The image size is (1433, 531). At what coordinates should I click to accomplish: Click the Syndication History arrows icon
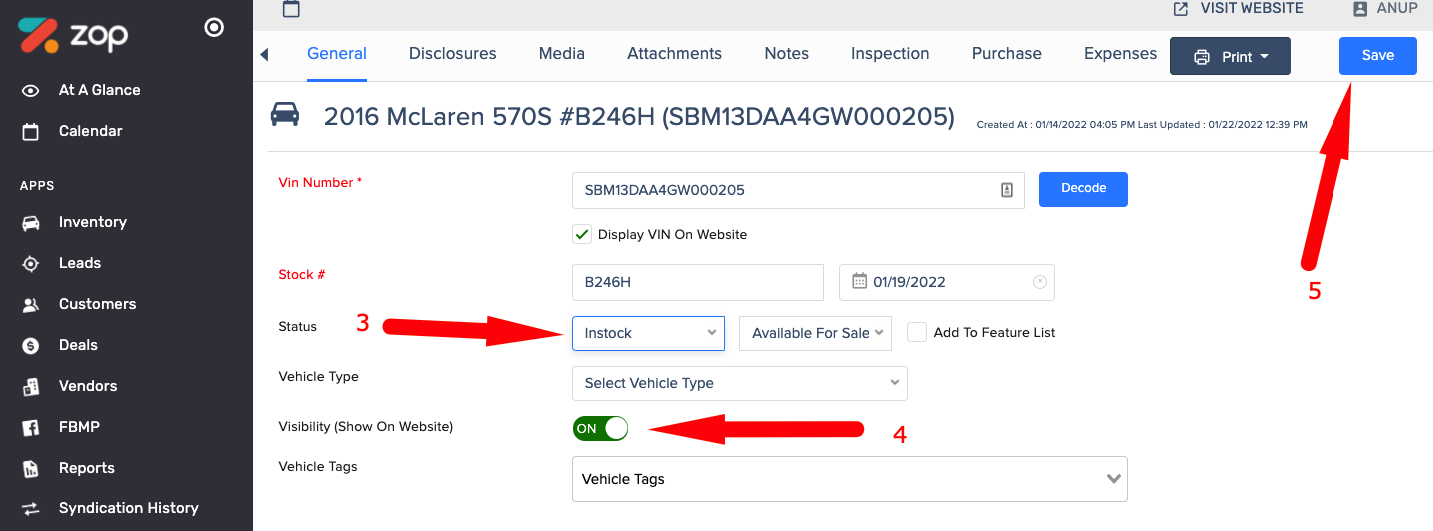[x=31, y=508]
